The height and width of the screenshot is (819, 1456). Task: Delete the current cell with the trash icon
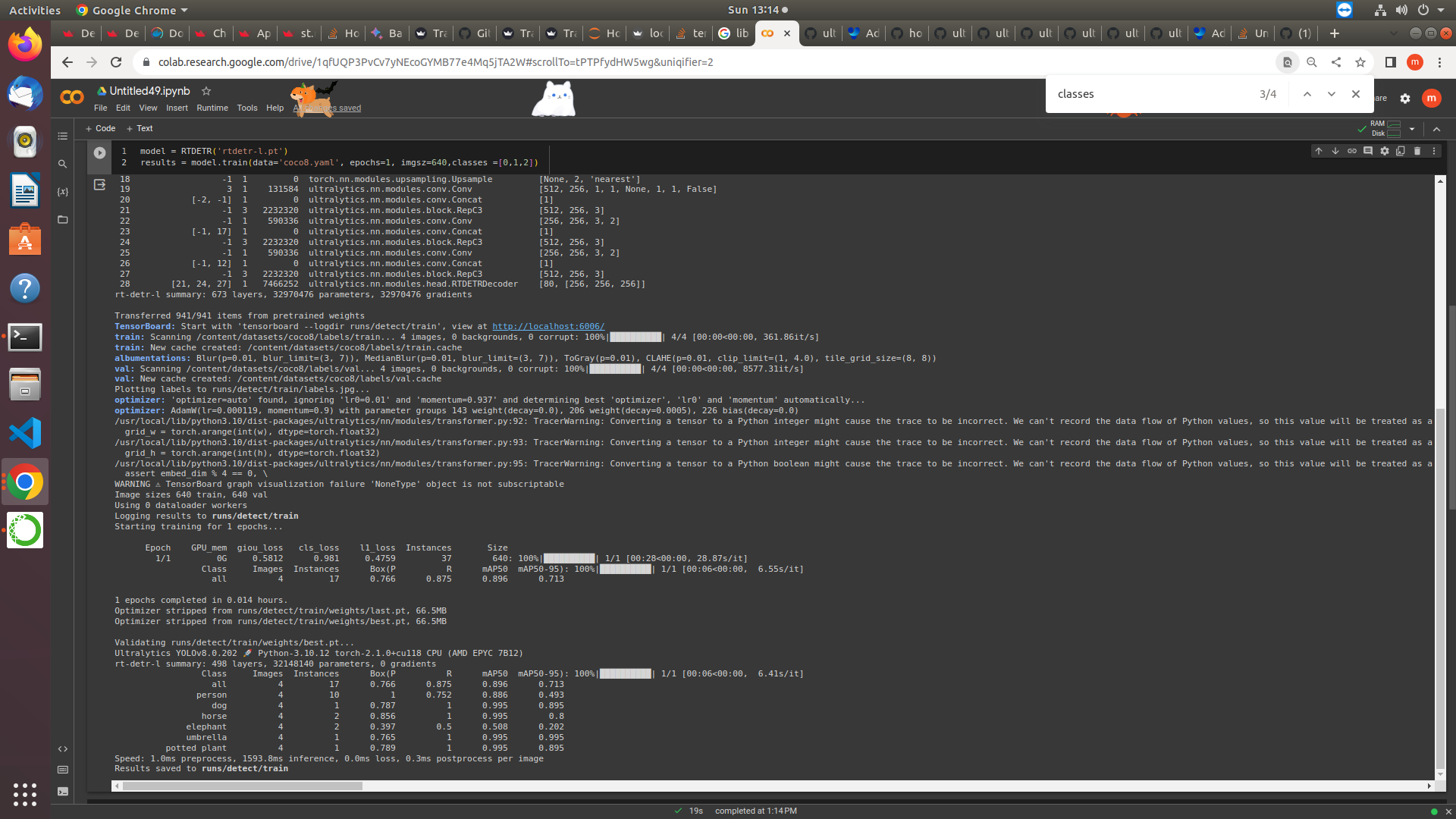point(1417,151)
